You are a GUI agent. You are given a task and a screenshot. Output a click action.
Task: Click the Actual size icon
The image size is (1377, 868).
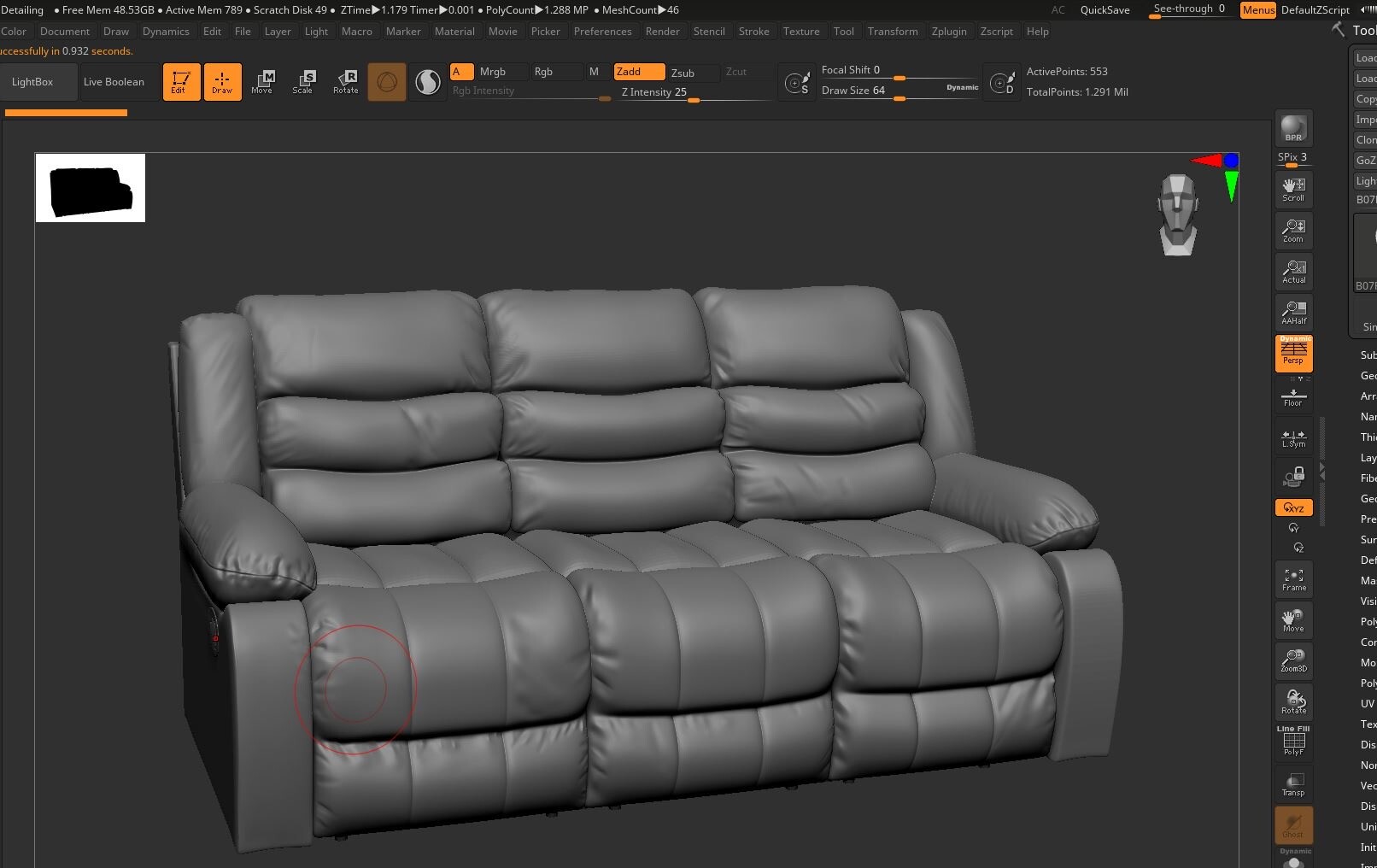[x=1292, y=271]
